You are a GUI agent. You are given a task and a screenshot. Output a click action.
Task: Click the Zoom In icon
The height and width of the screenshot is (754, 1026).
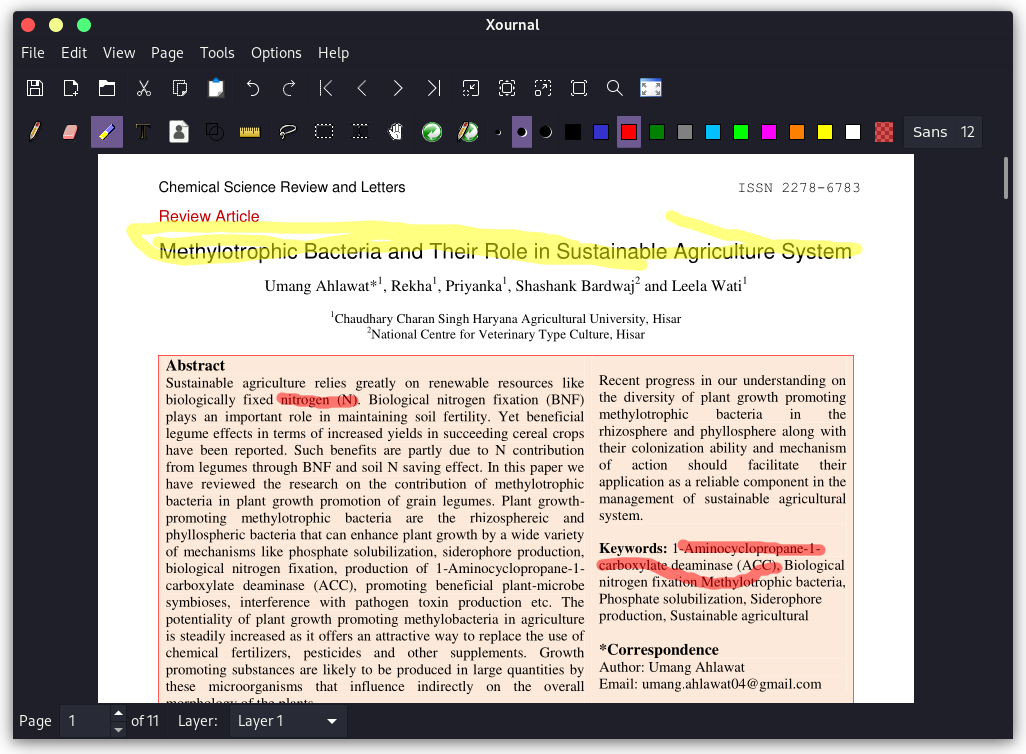tap(542, 88)
